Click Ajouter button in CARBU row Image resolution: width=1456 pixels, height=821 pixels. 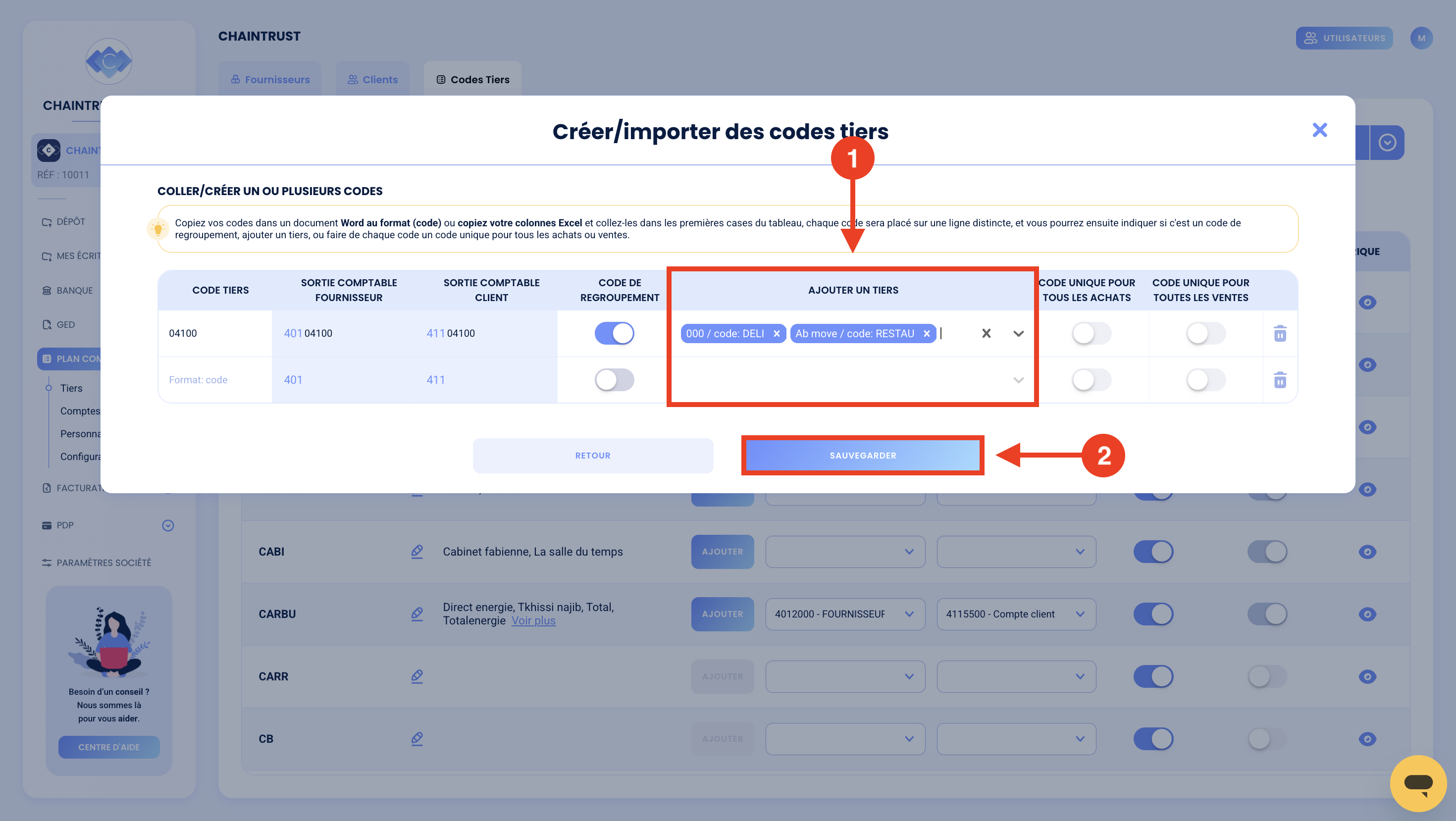(723, 614)
